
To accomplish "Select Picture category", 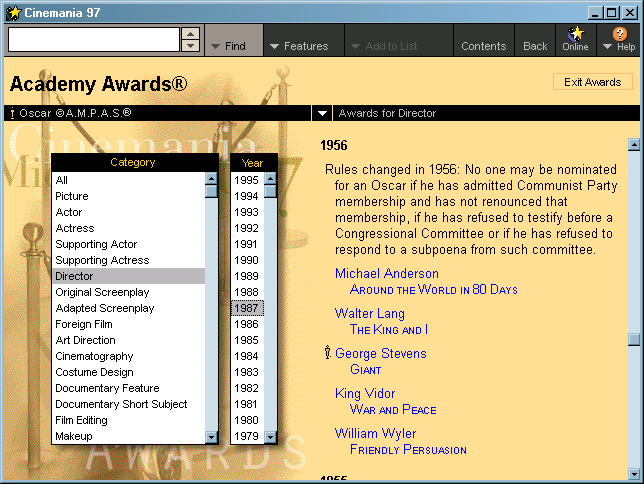I will [x=129, y=196].
